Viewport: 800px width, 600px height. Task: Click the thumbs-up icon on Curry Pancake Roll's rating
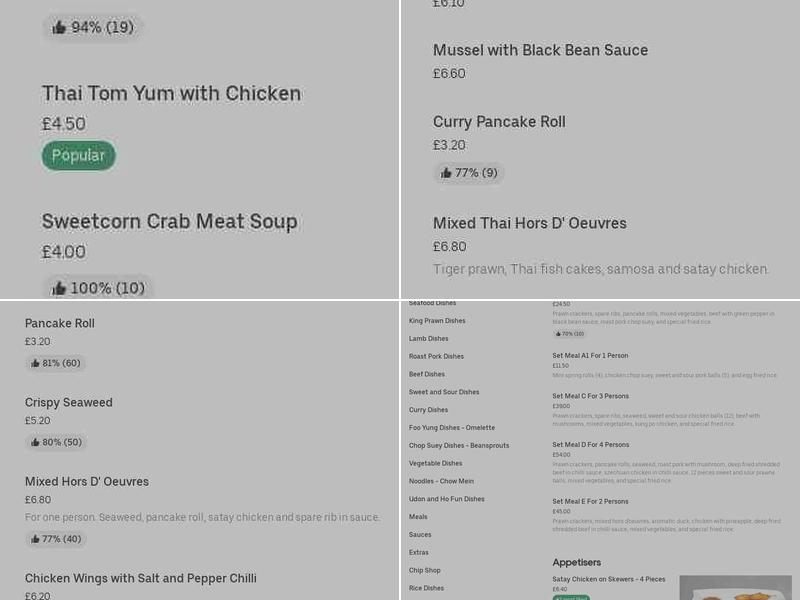447,173
